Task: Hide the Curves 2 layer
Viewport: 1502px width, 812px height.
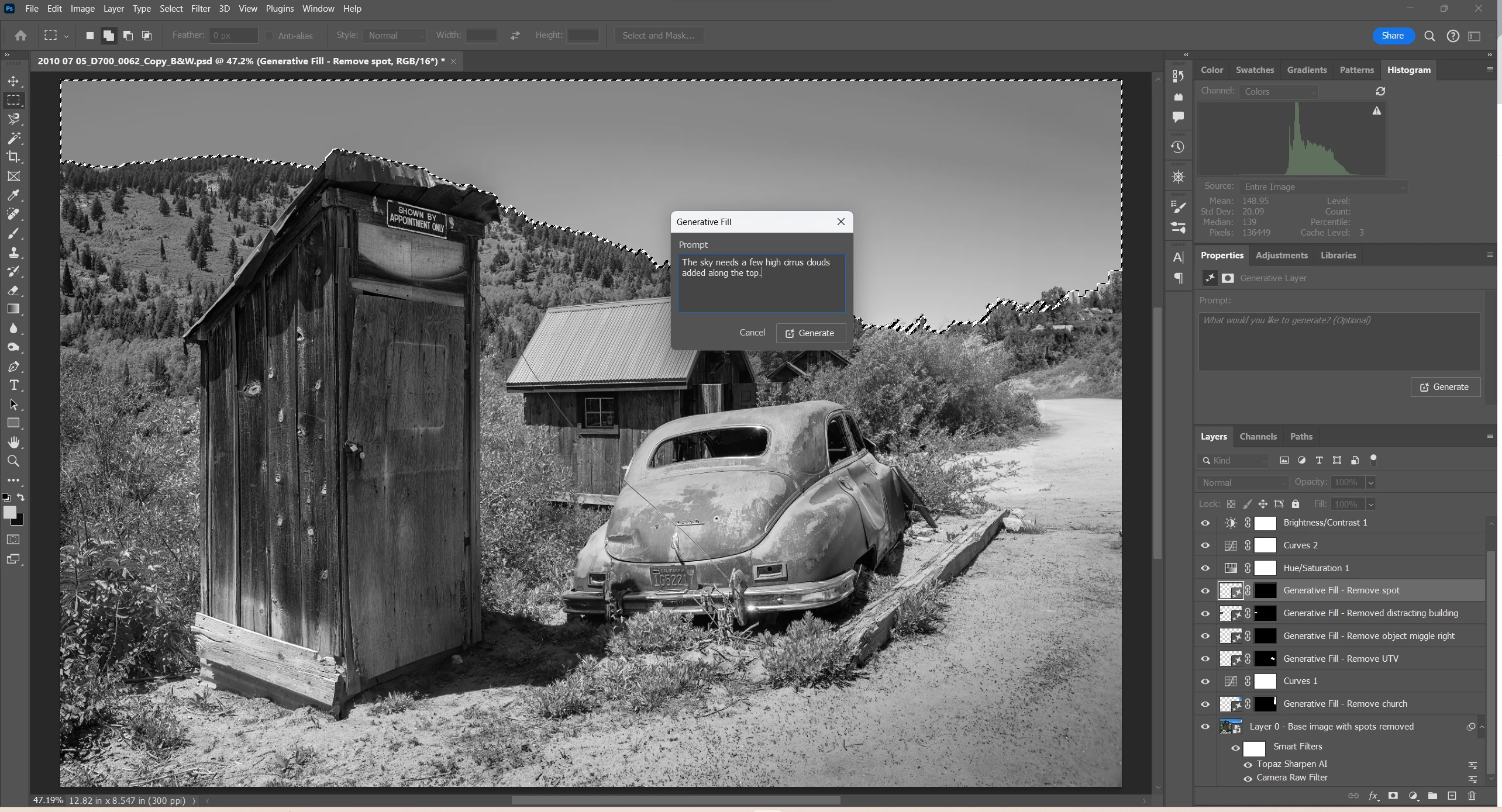Action: click(1205, 545)
